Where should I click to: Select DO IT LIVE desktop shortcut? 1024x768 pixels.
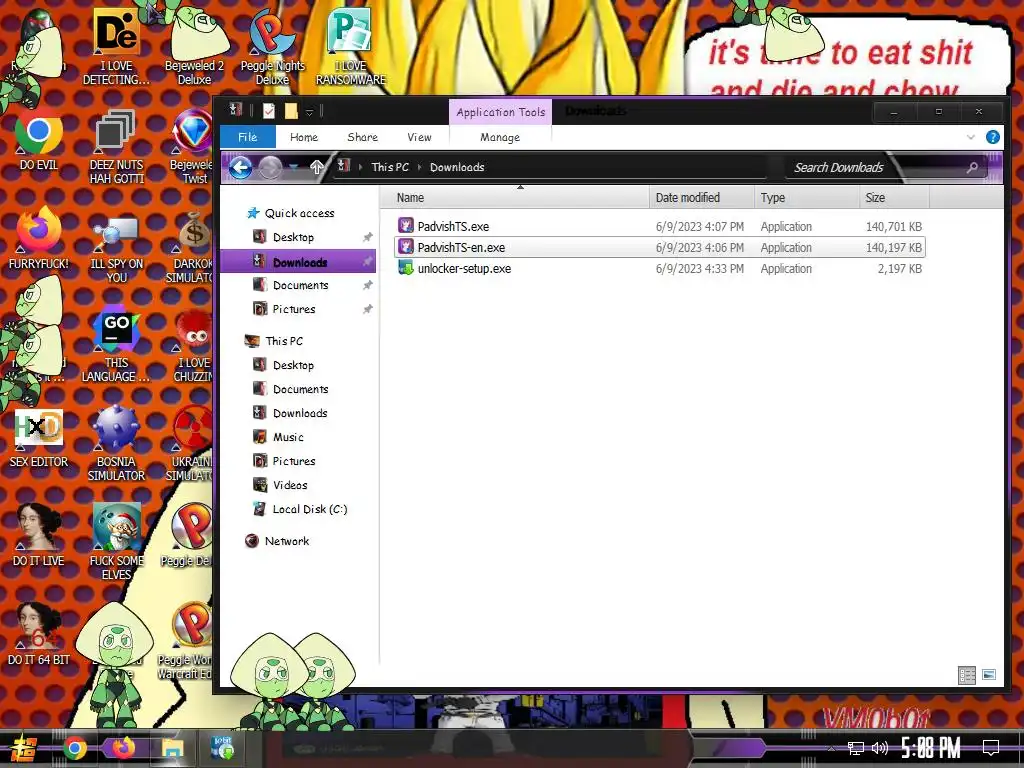coord(39,536)
